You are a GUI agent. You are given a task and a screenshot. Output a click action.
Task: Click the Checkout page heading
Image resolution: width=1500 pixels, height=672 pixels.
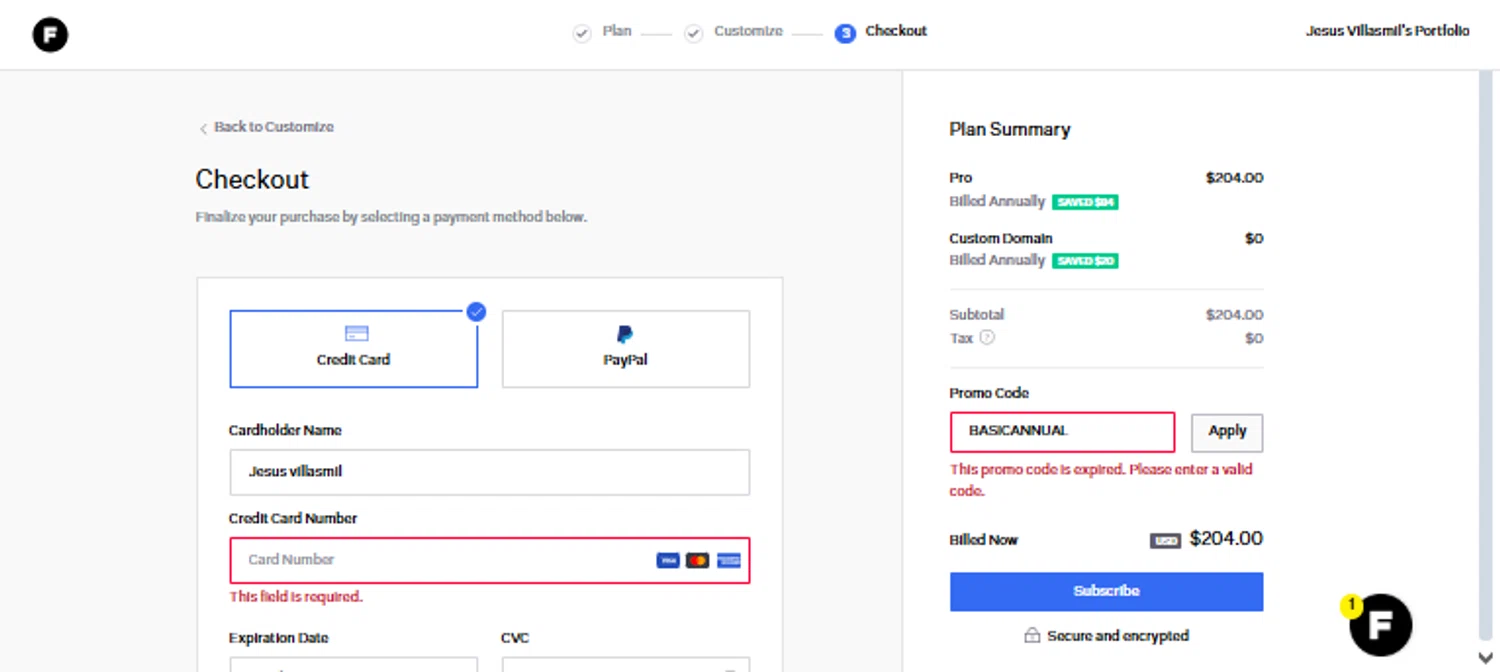coord(252,180)
